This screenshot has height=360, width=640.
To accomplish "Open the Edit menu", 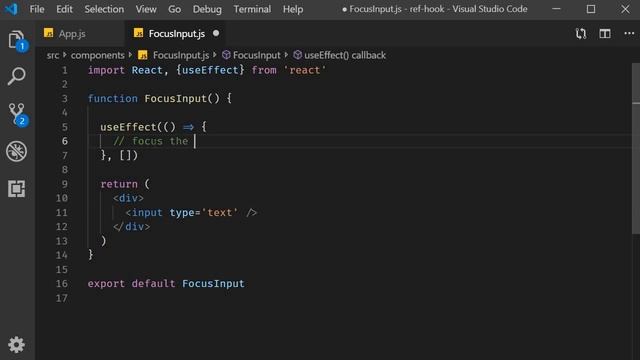I will click(64, 9).
